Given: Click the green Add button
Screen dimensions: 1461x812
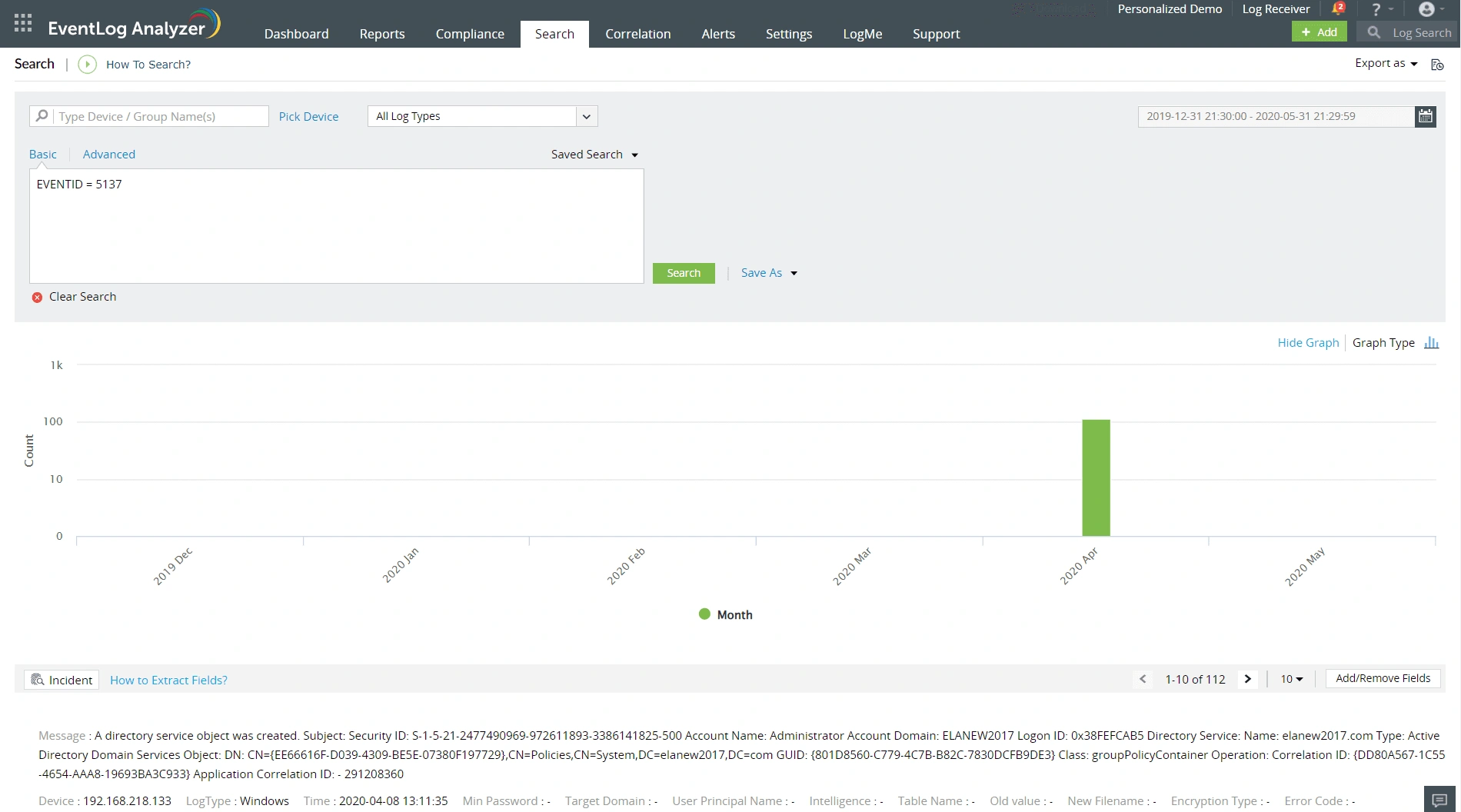Looking at the screenshot, I should coord(1320,32).
